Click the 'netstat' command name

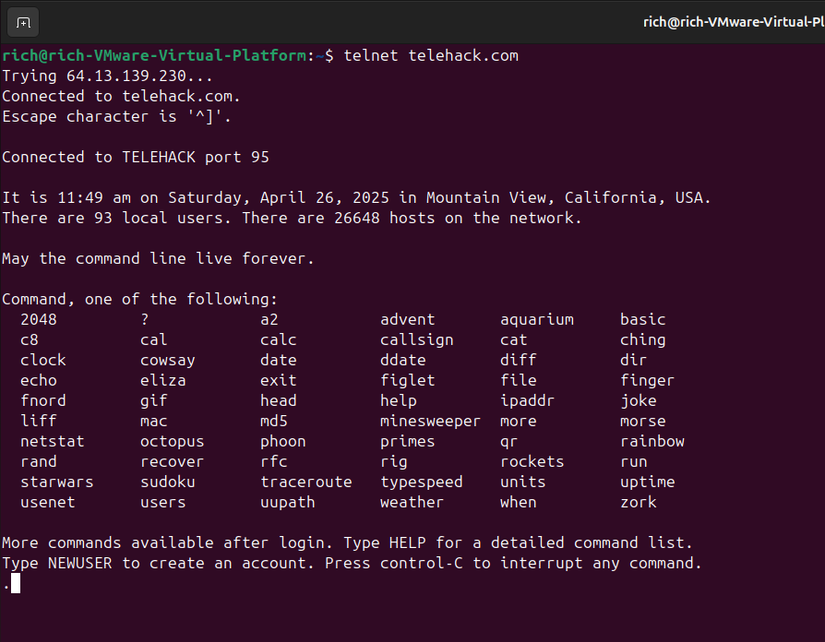click(52, 441)
